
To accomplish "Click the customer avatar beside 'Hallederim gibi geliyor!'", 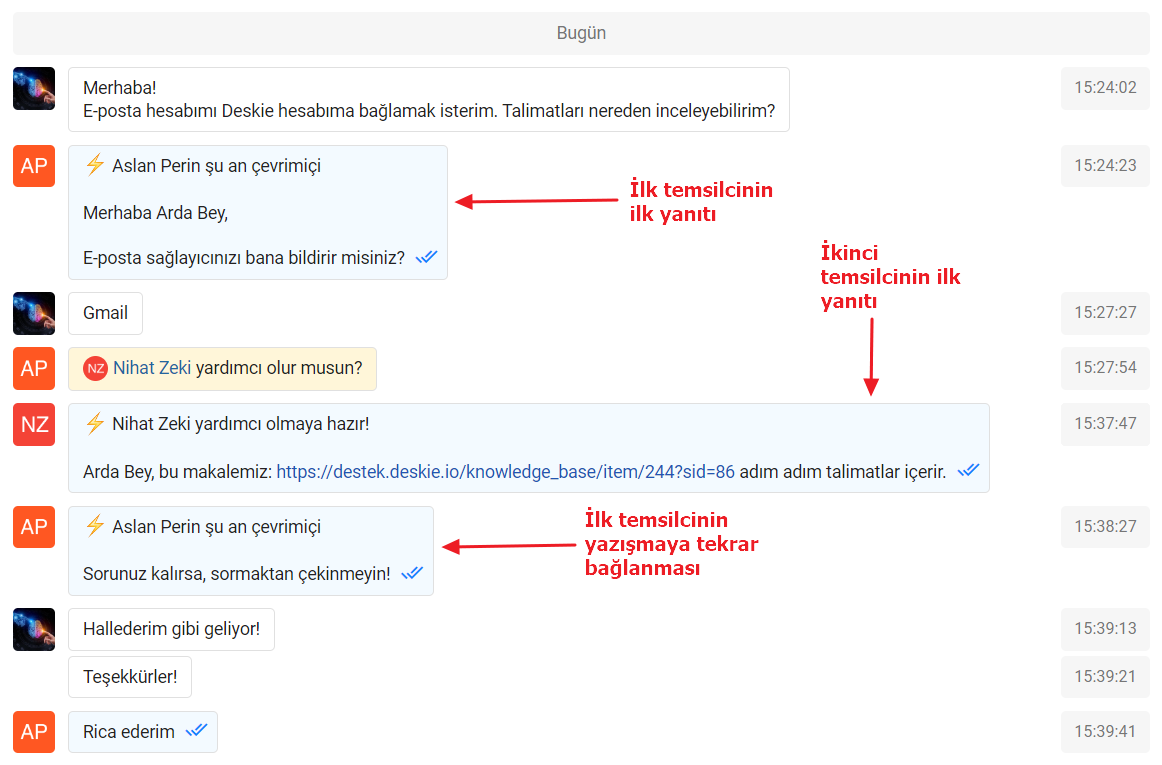I will [x=34, y=629].
